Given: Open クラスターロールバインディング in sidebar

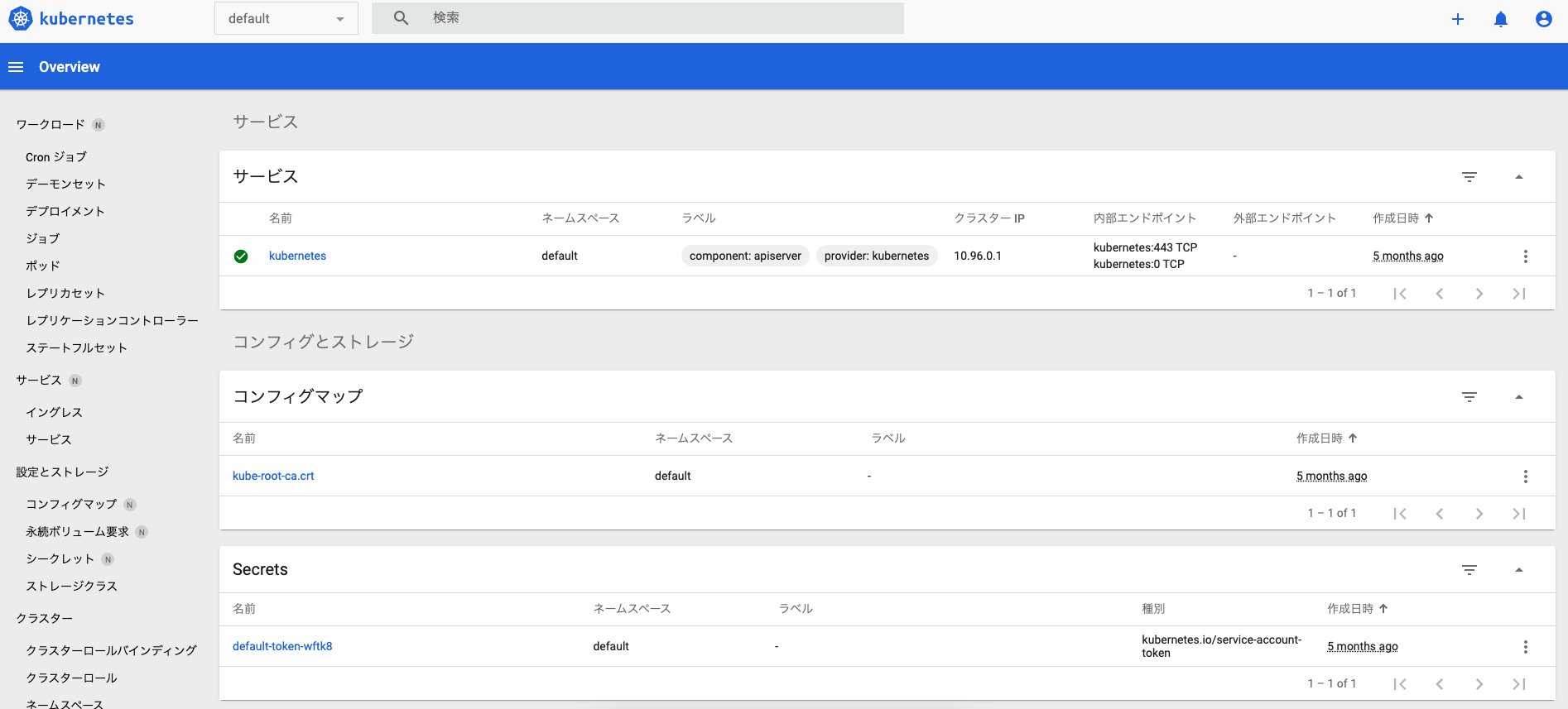Looking at the screenshot, I should click(x=111, y=651).
